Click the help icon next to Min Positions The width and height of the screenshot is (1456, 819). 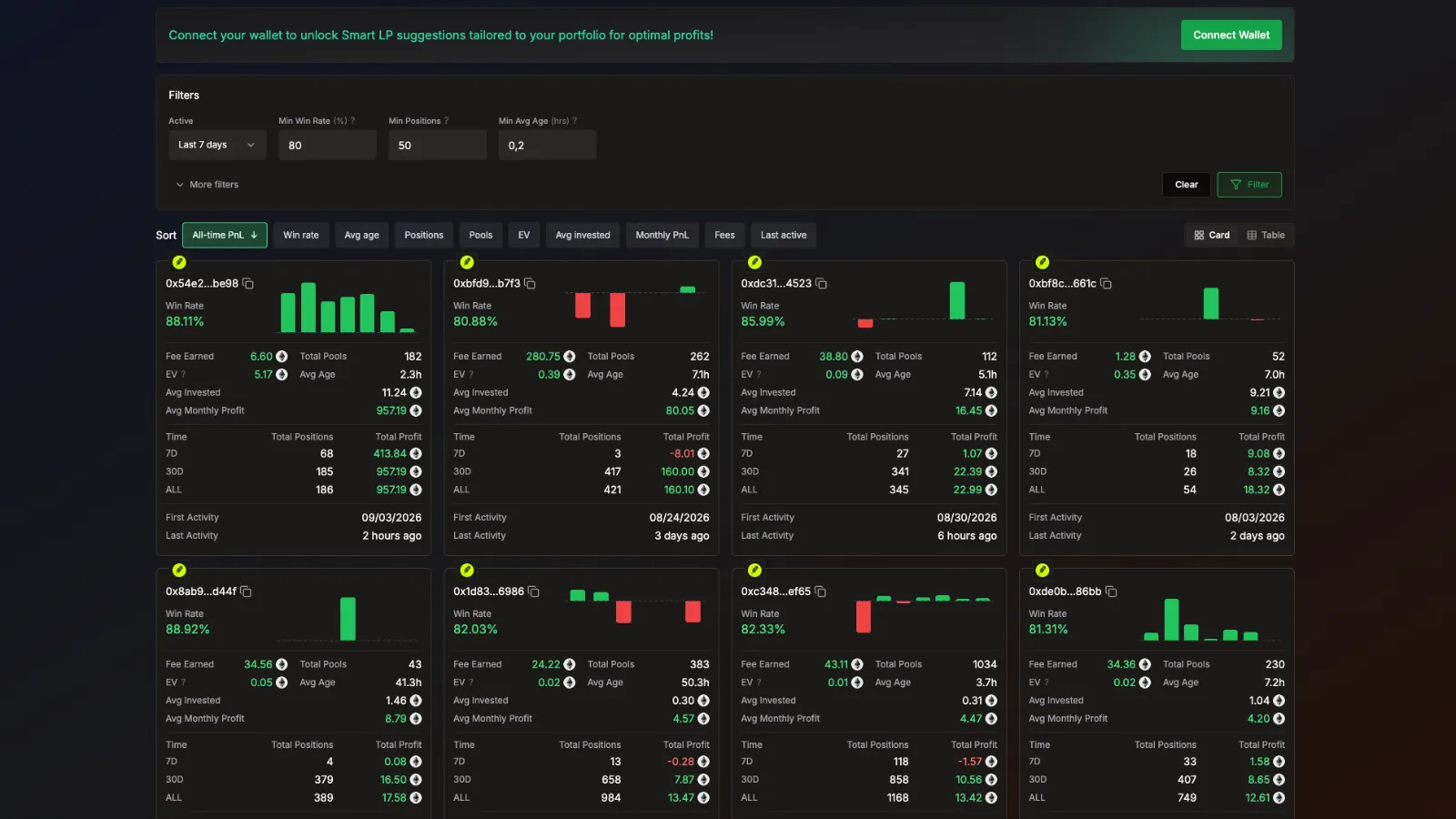(x=446, y=121)
